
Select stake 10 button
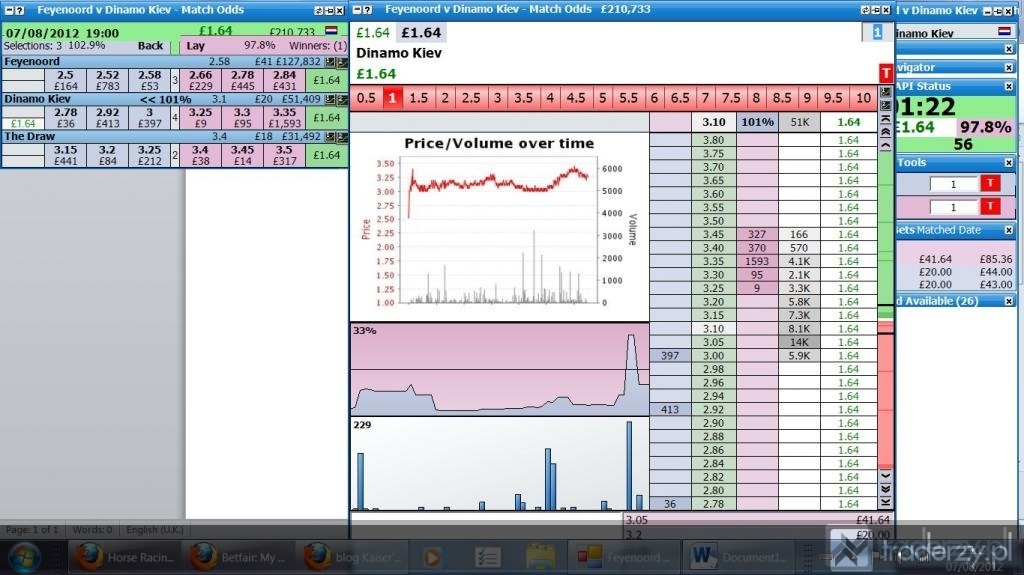(863, 98)
